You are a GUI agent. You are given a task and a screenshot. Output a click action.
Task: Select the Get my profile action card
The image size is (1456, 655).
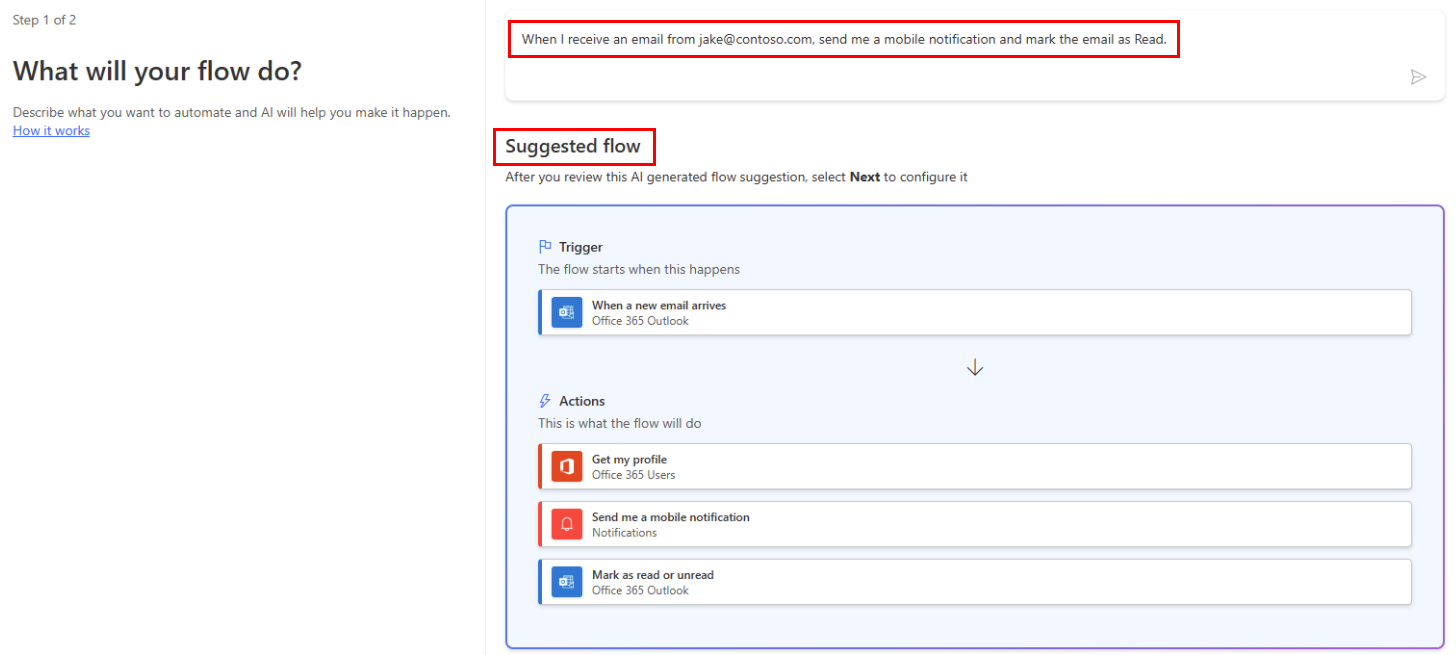pyautogui.click(x=975, y=466)
